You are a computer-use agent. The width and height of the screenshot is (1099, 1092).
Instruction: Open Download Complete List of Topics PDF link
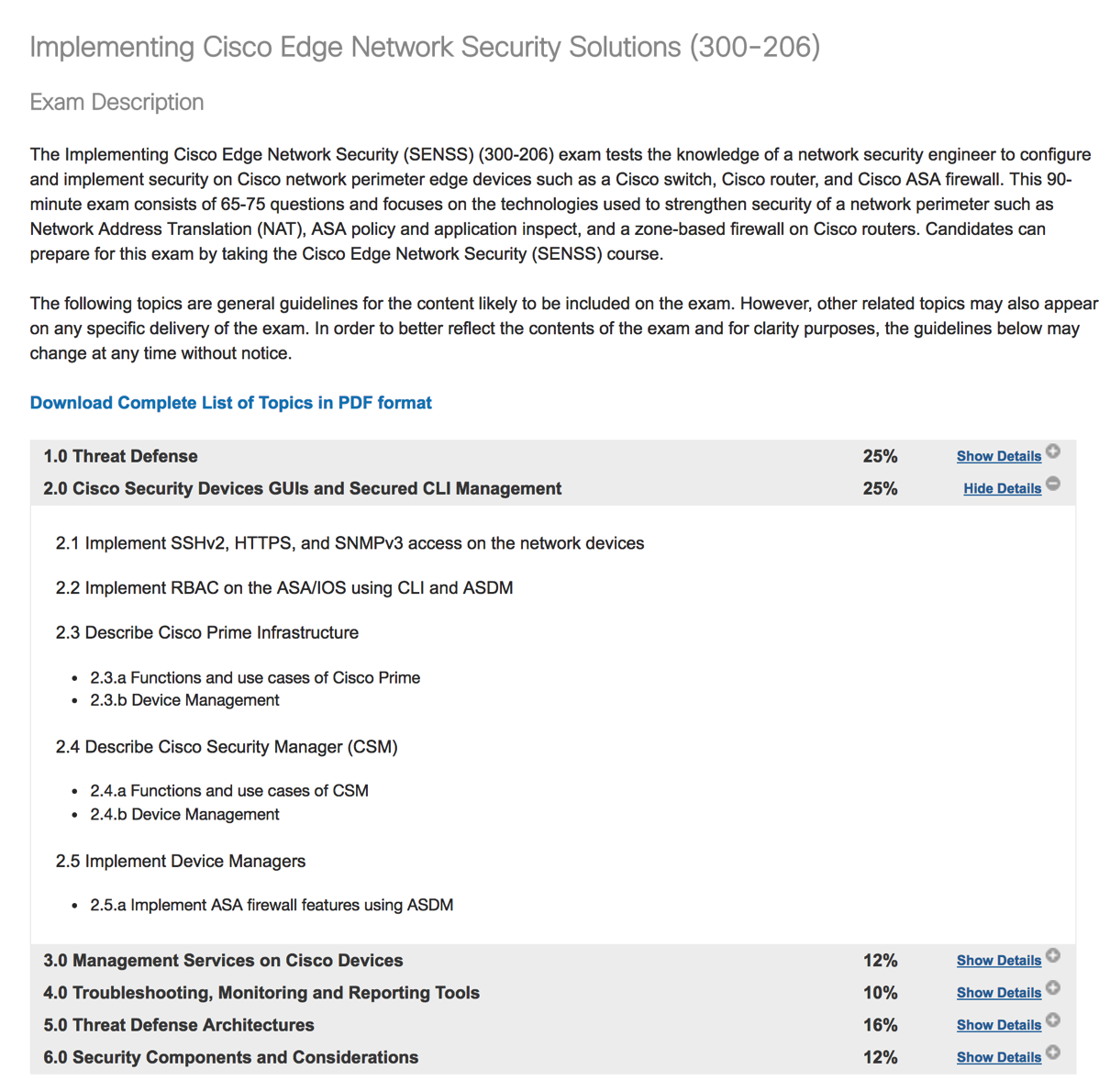pos(230,403)
